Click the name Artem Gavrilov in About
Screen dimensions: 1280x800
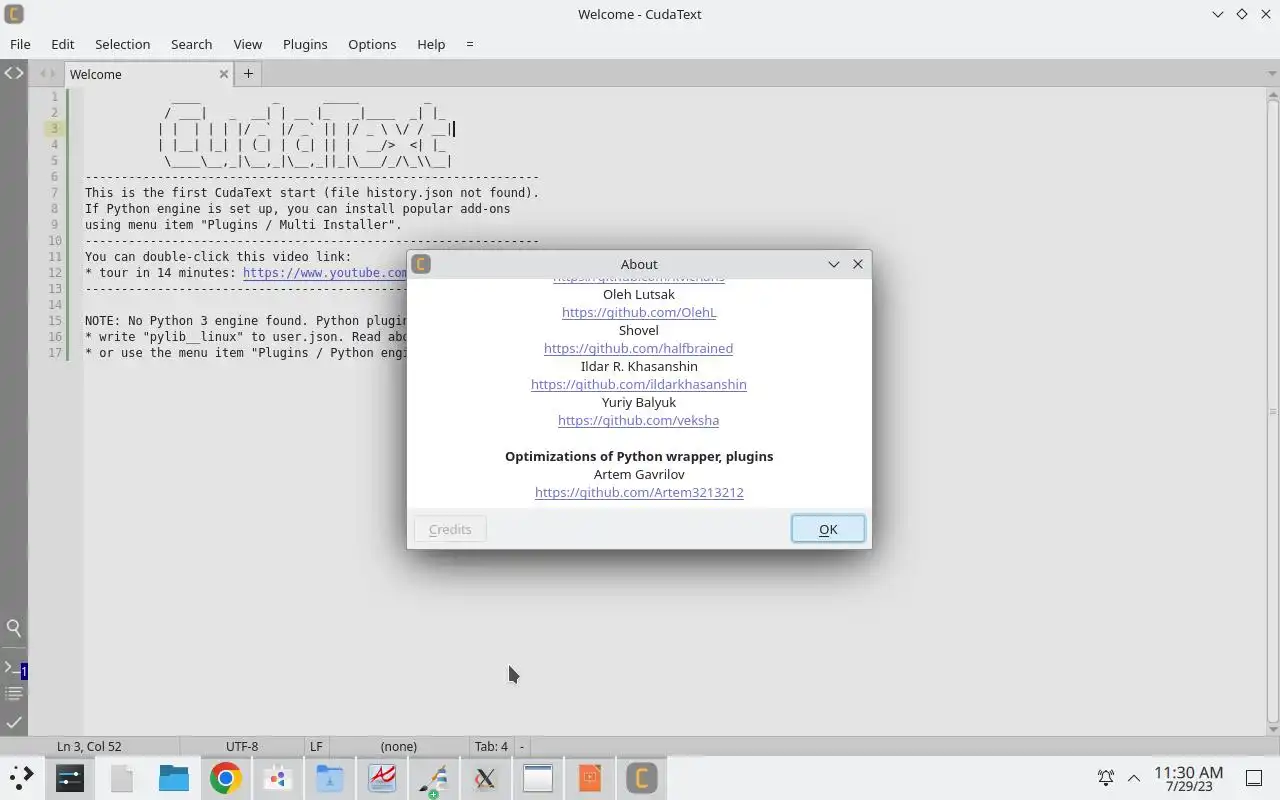(639, 474)
